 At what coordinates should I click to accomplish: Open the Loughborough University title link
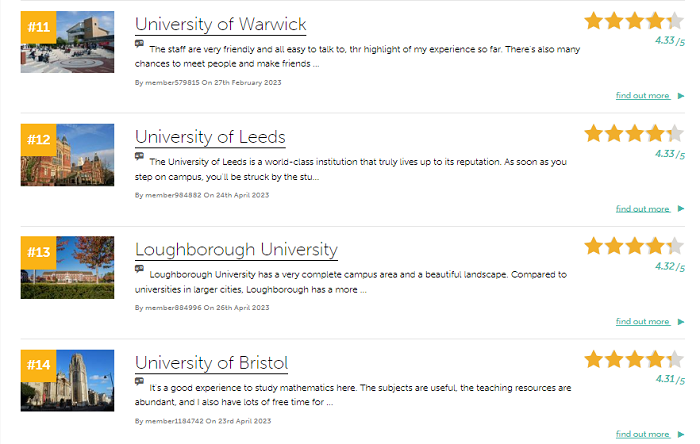tap(236, 250)
